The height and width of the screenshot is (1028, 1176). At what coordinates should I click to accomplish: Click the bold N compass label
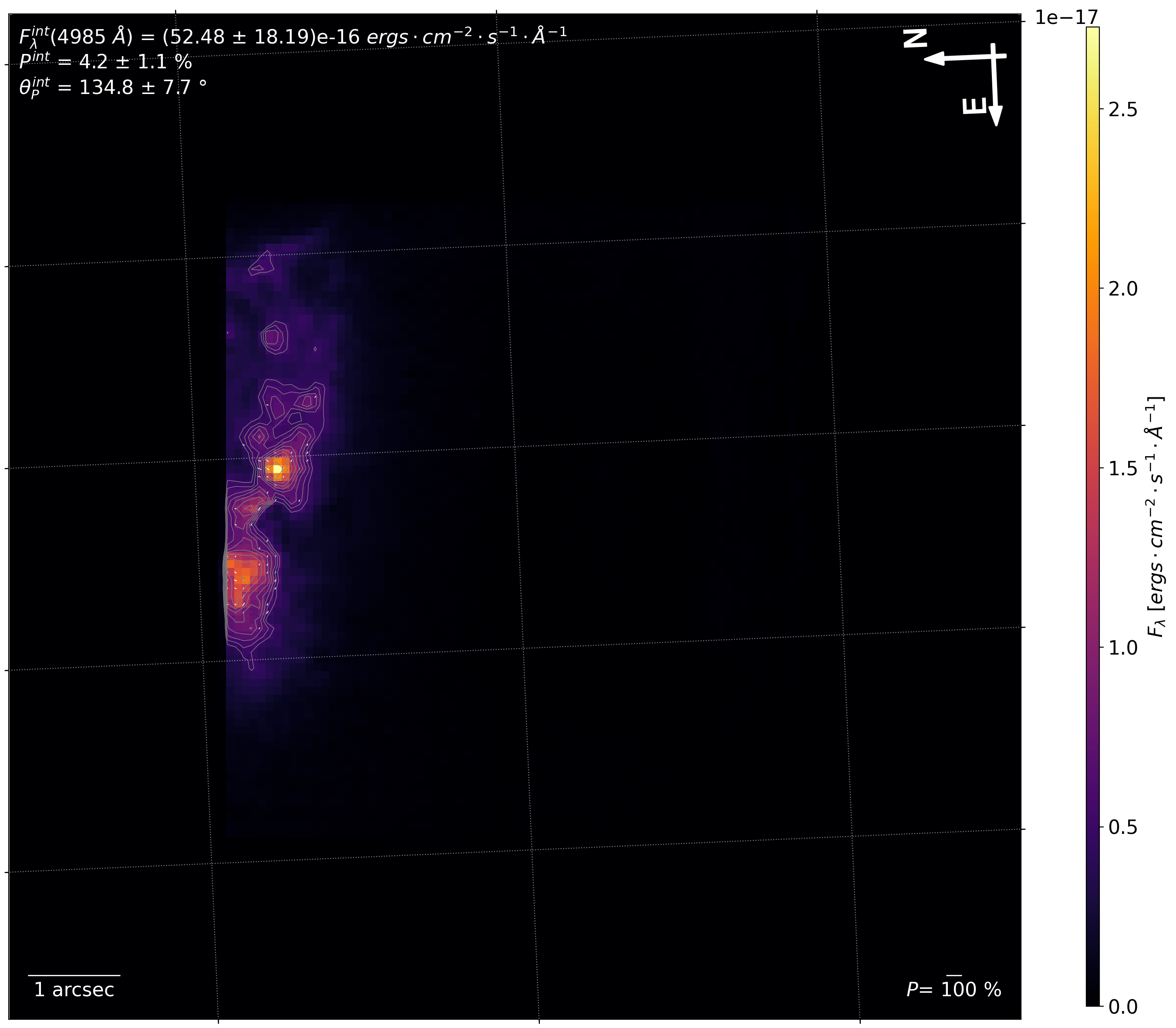tap(915, 38)
